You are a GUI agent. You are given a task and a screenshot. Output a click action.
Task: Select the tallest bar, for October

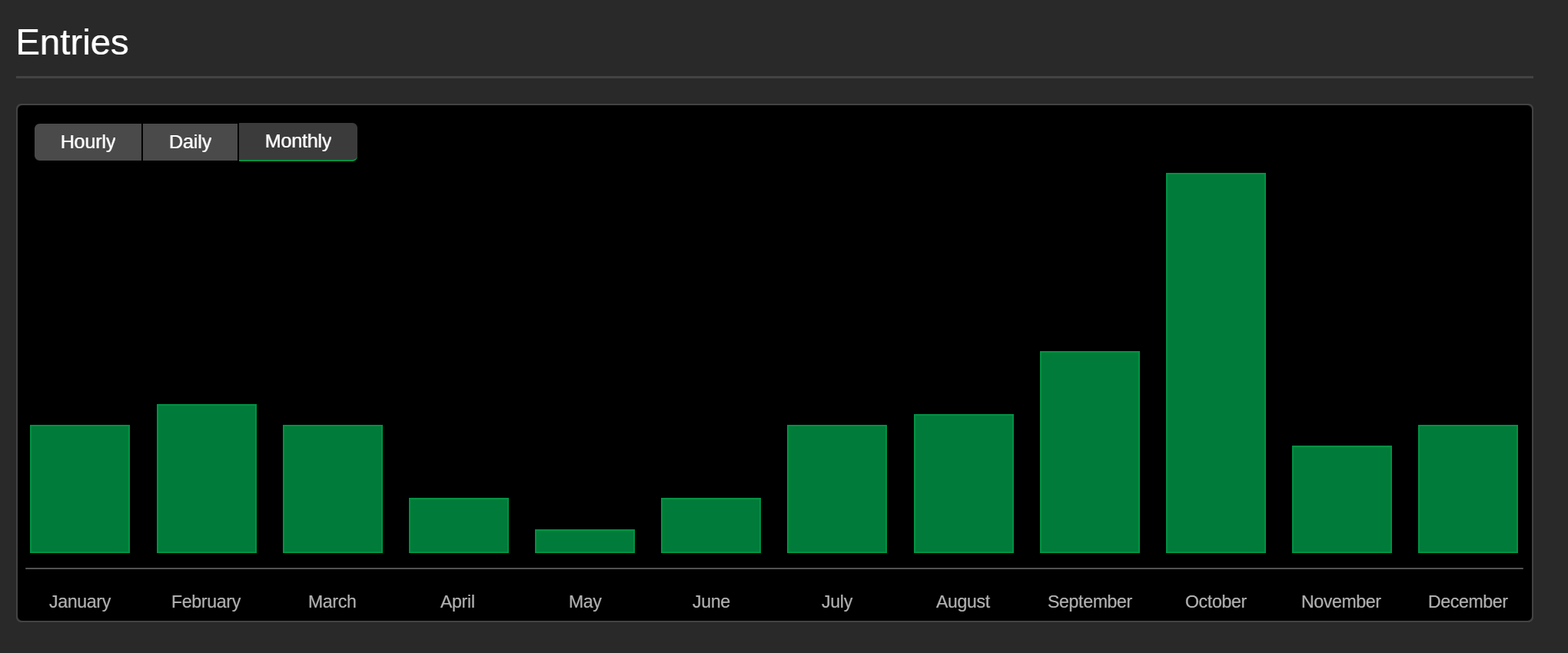(1215, 363)
